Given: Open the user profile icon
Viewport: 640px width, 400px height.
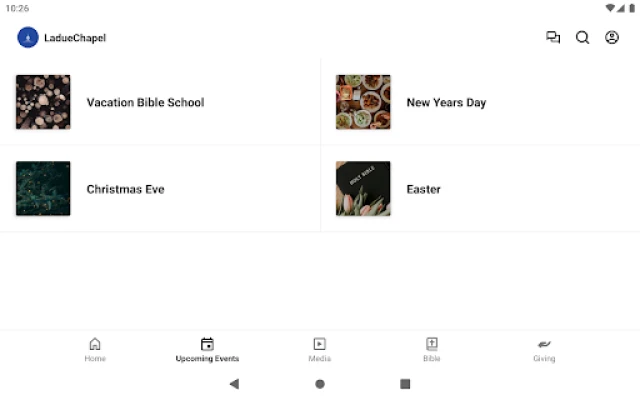Looking at the screenshot, I should tap(612, 38).
